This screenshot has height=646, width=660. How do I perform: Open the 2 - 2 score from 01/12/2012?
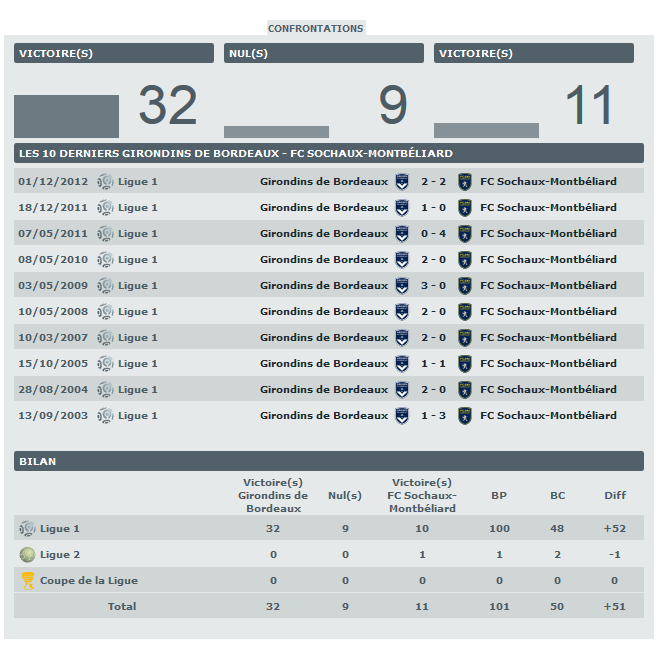click(434, 182)
